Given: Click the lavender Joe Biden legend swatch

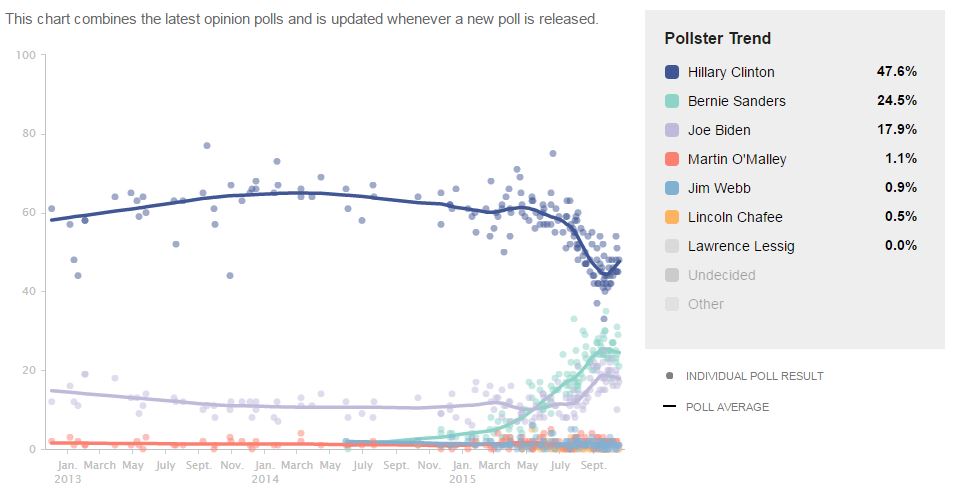Looking at the screenshot, I should pos(672,130).
